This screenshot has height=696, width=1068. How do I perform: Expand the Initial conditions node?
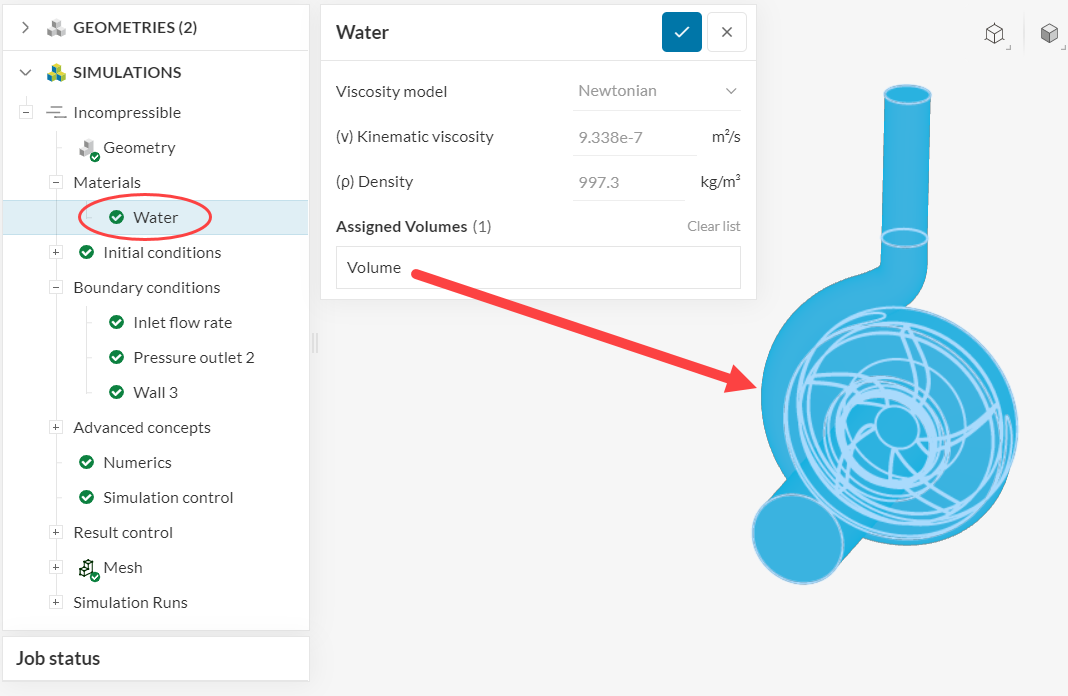click(x=56, y=253)
